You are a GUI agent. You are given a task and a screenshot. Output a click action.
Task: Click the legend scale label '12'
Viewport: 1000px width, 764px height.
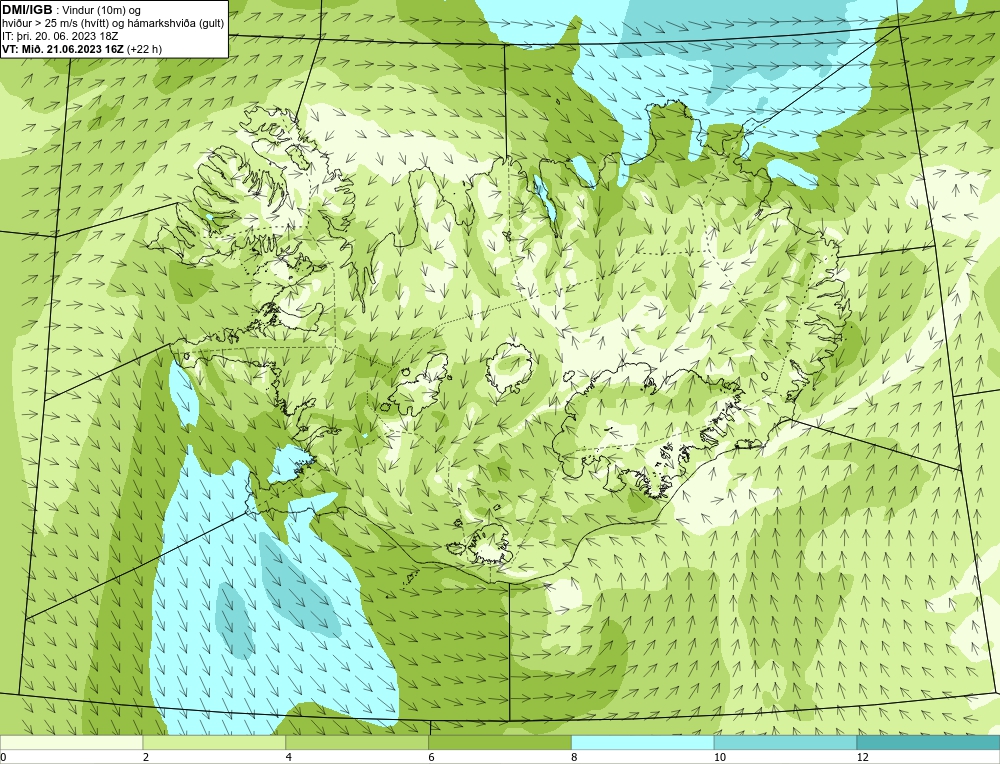[863, 757]
